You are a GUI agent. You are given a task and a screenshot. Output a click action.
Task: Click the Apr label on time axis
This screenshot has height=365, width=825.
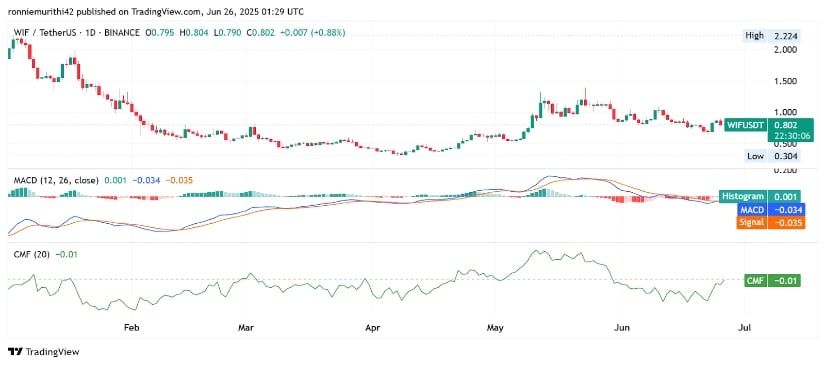click(x=374, y=328)
